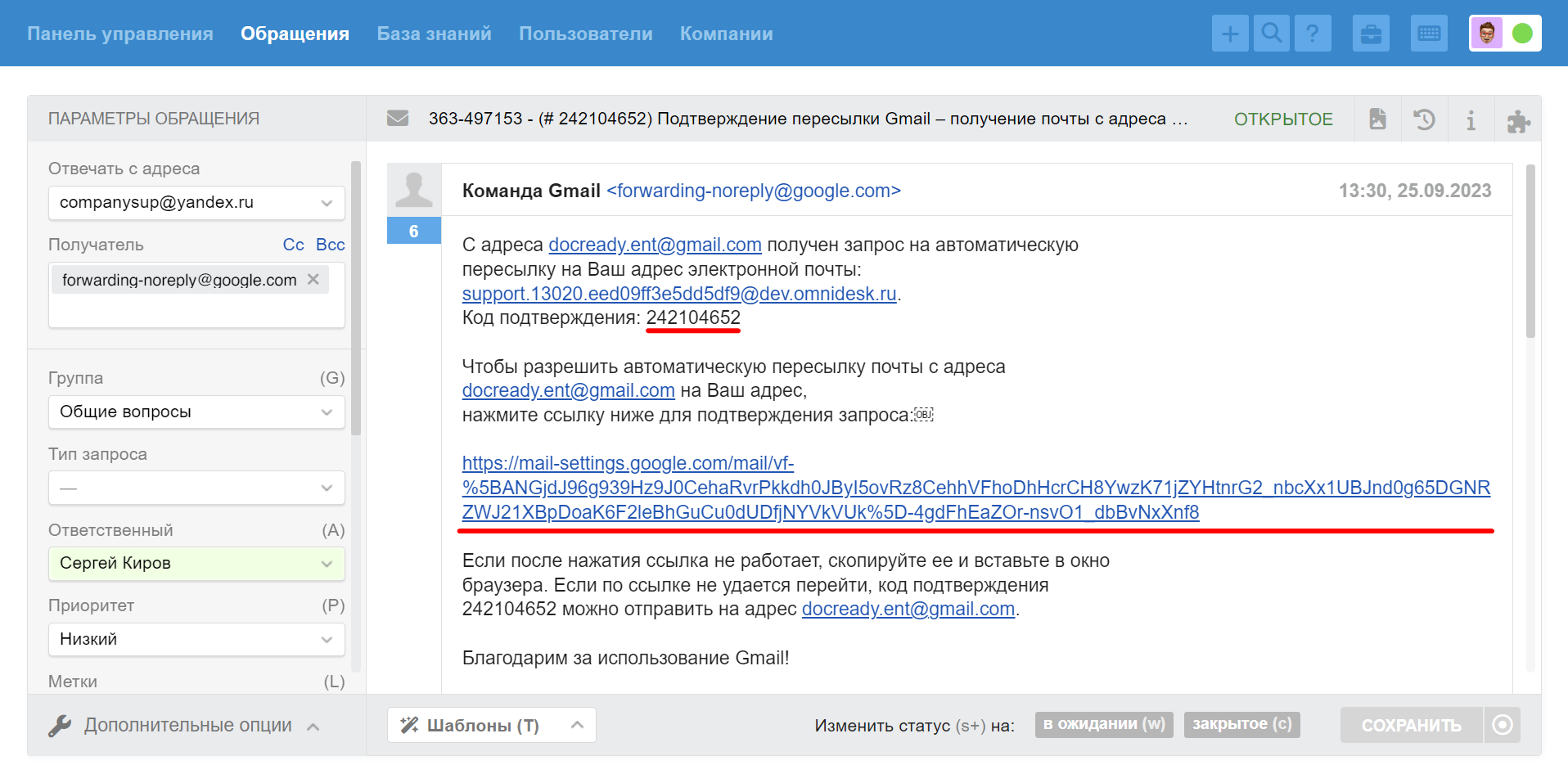Open the ticket notes document icon
This screenshot has width=1568, height=783.
coord(1378,119)
